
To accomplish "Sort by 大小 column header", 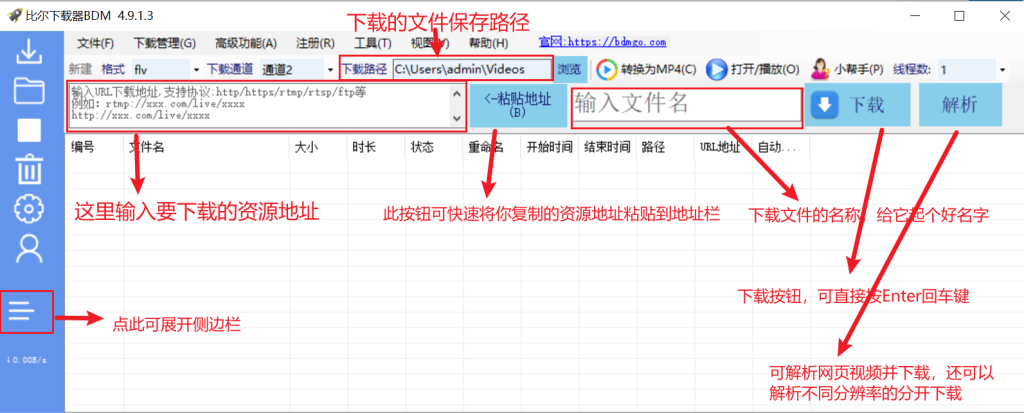I will pyautogui.click(x=319, y=147).
